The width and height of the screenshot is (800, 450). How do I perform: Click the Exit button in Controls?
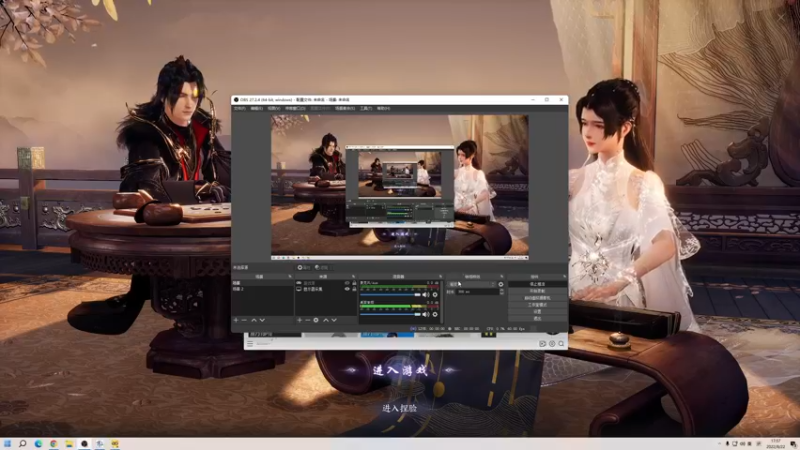(x=537, y=318)
